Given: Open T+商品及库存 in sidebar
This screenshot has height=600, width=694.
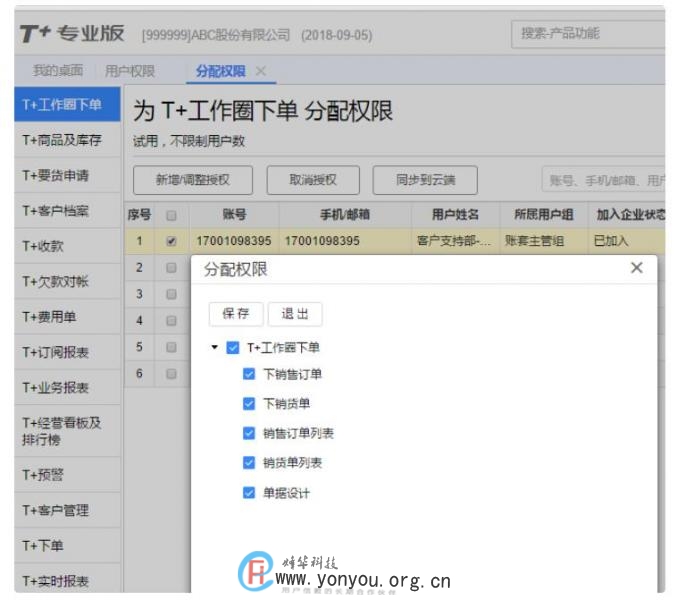Looking at the screenshot, I should tap(67, 140).
